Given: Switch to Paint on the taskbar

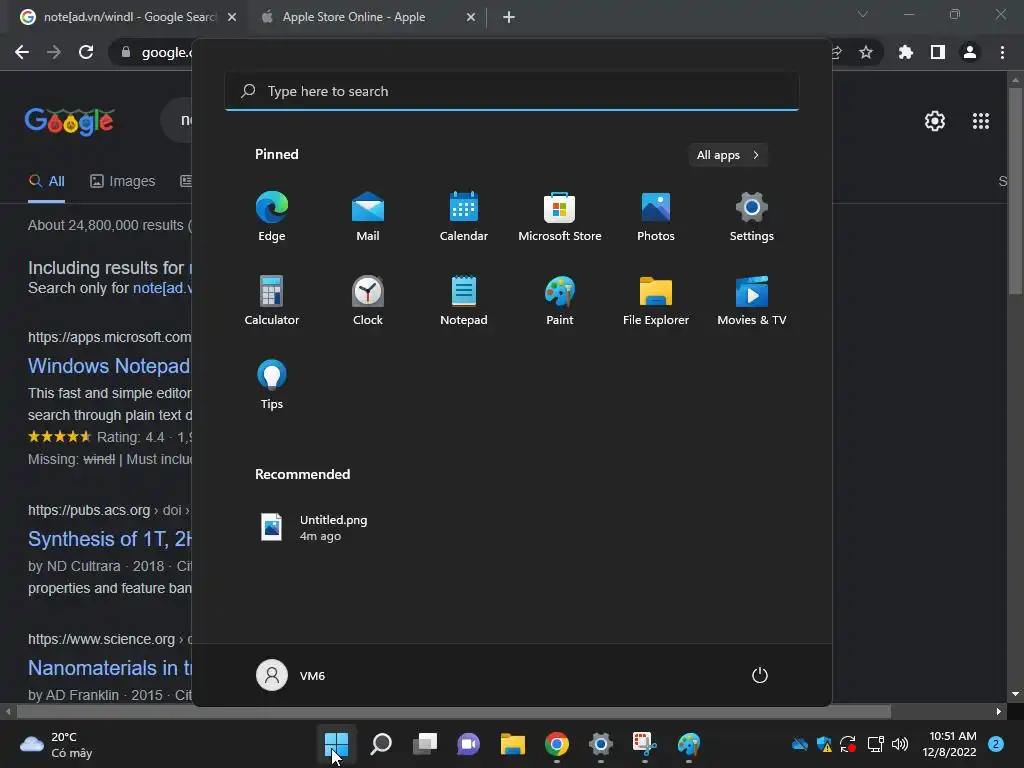Looking at the screenshot, I should point(688,744).
